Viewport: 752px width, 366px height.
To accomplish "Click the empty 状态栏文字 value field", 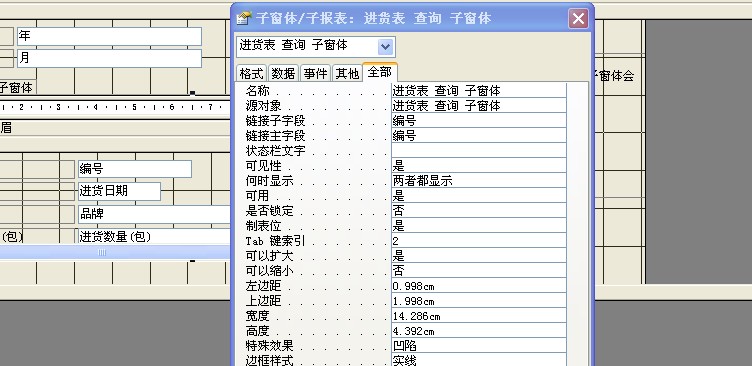I will coord(479,151).
